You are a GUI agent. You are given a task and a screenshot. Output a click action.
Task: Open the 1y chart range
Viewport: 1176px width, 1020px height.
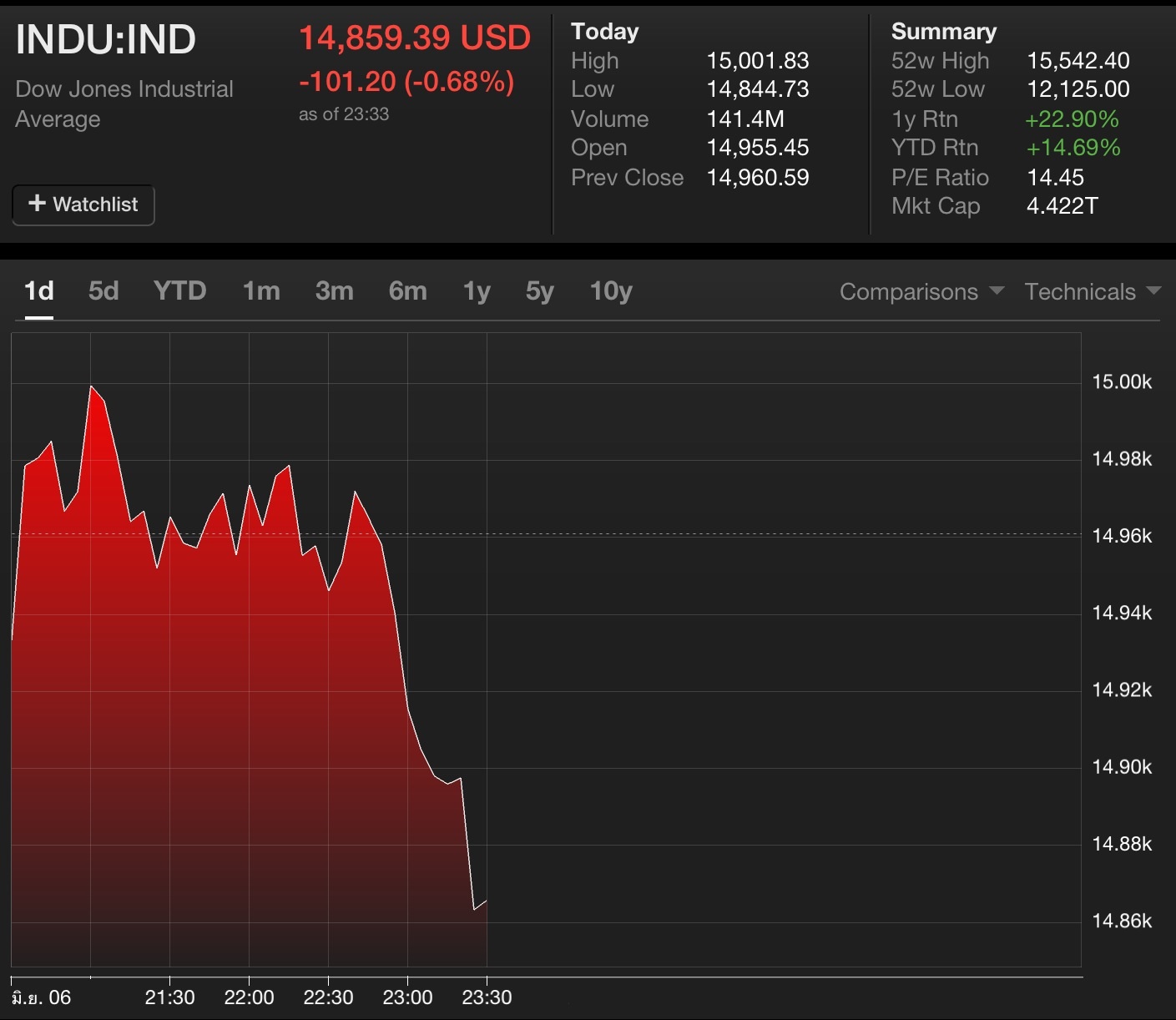tap(477, 291)
